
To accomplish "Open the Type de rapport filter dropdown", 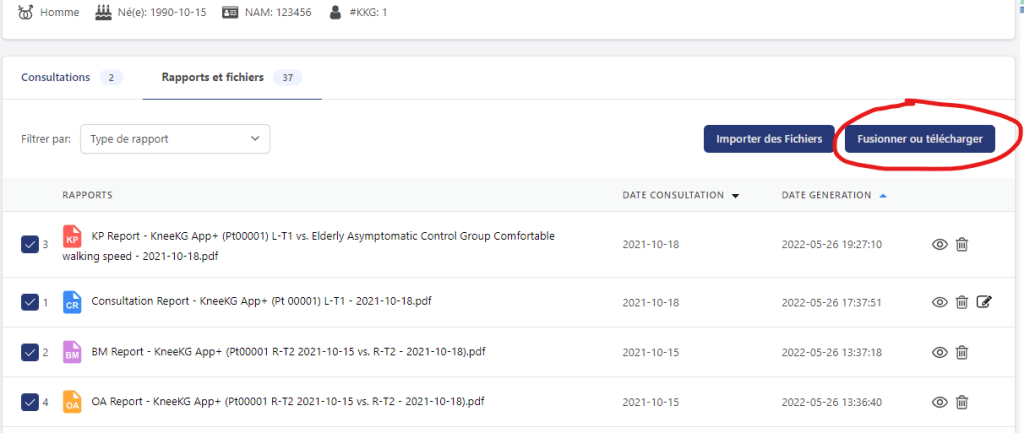I will coord(175,139).
